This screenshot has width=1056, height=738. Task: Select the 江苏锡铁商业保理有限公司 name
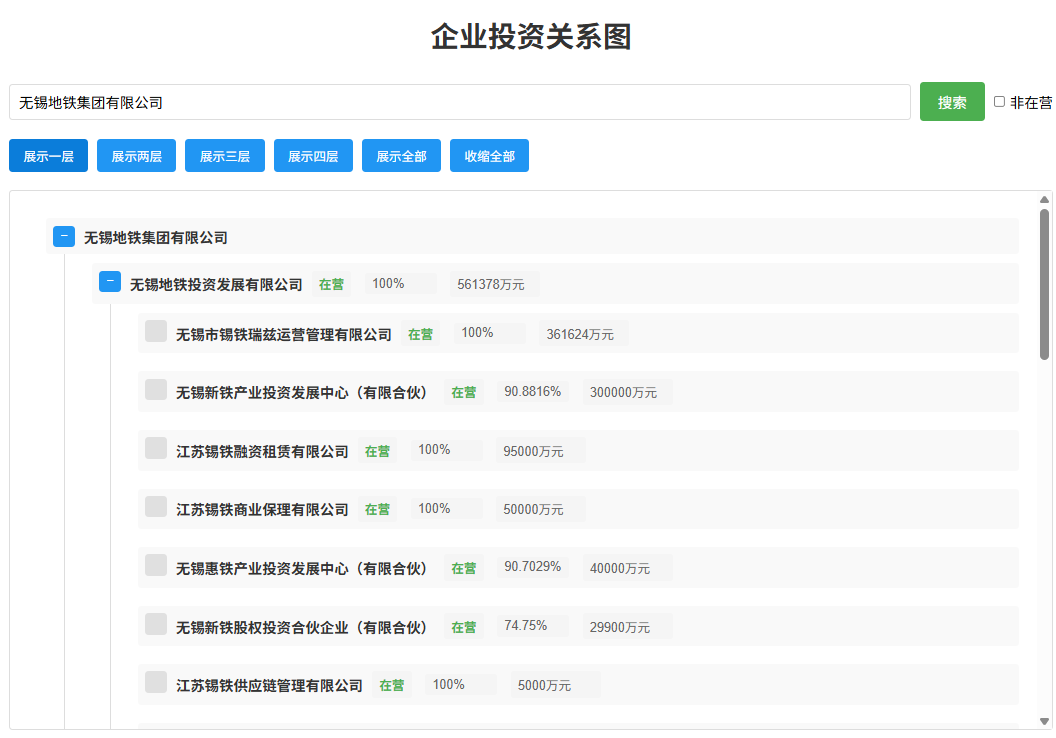coord(262,510)
